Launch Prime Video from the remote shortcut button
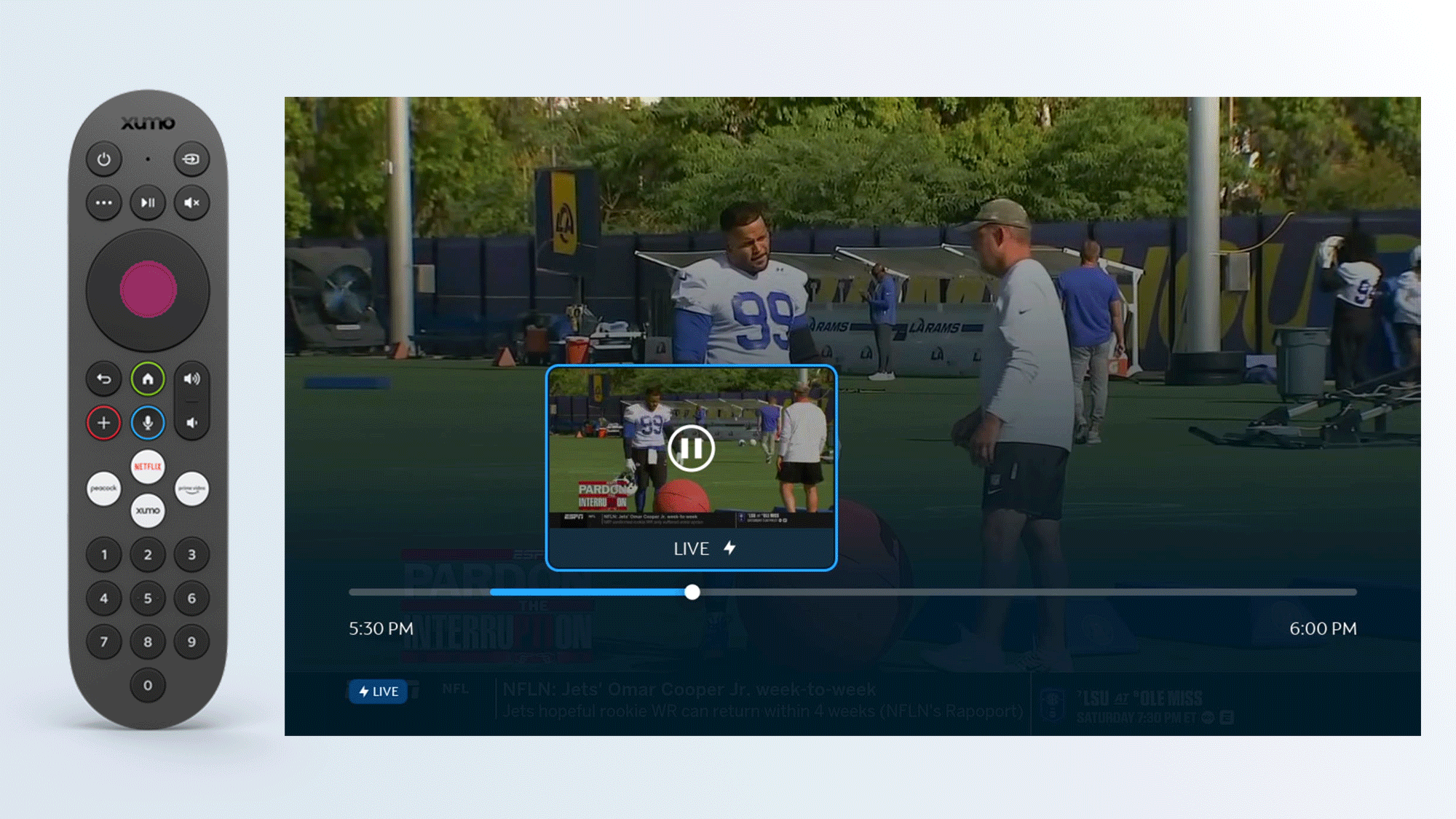Viewport: 1456px width, 819px height. (191, 488)
